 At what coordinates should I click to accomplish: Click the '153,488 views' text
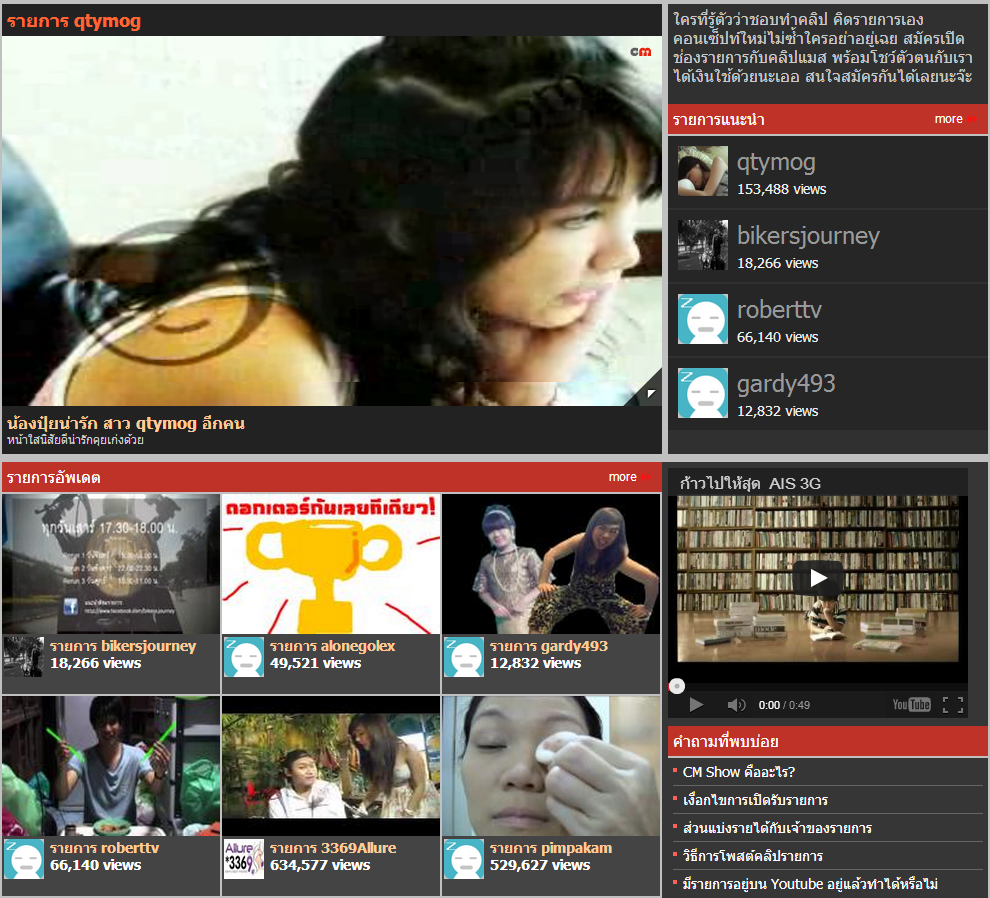tap(781, 189)
